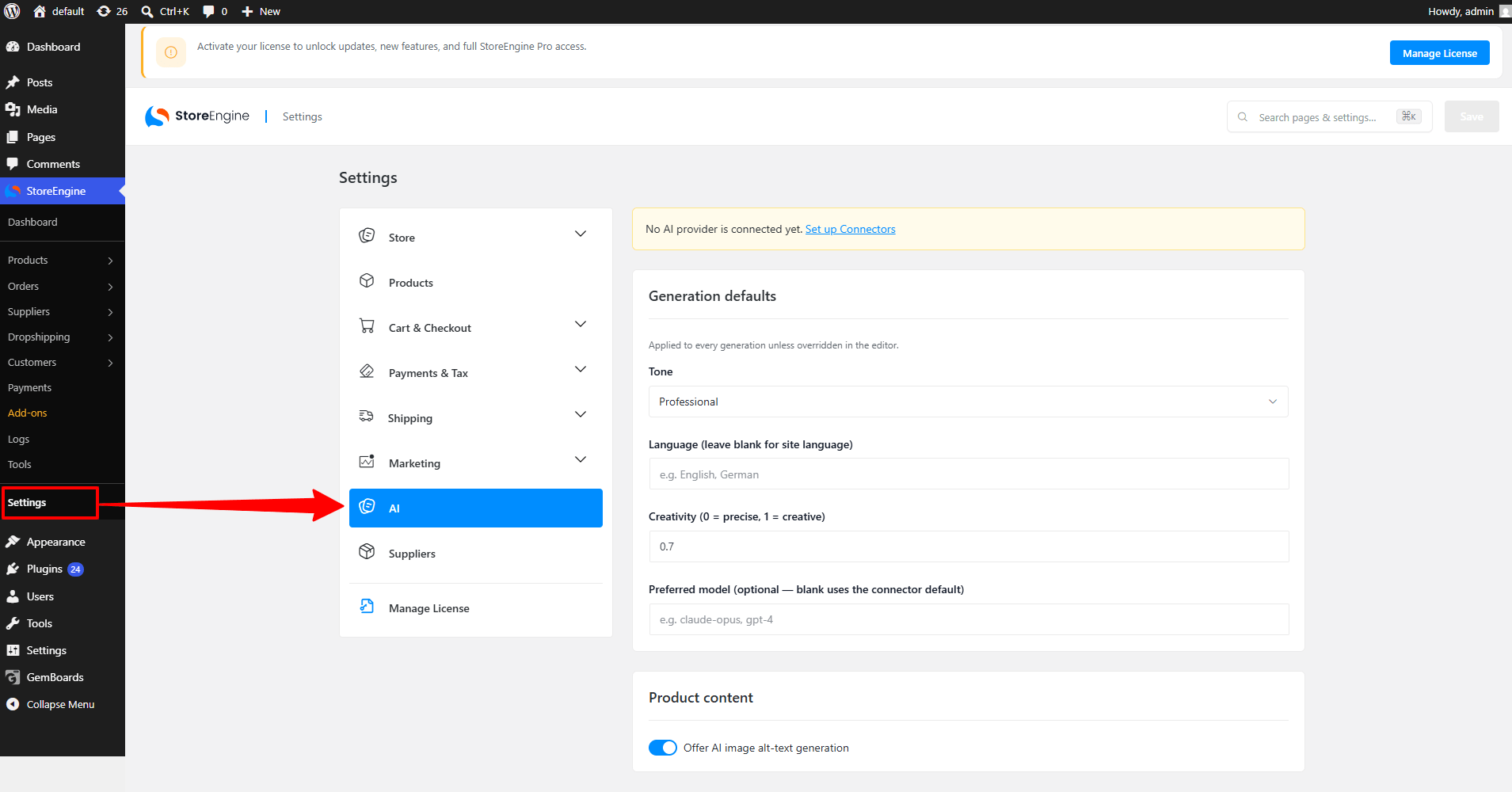
Task: Select the AI settings tab label
Action: (394, 508)
